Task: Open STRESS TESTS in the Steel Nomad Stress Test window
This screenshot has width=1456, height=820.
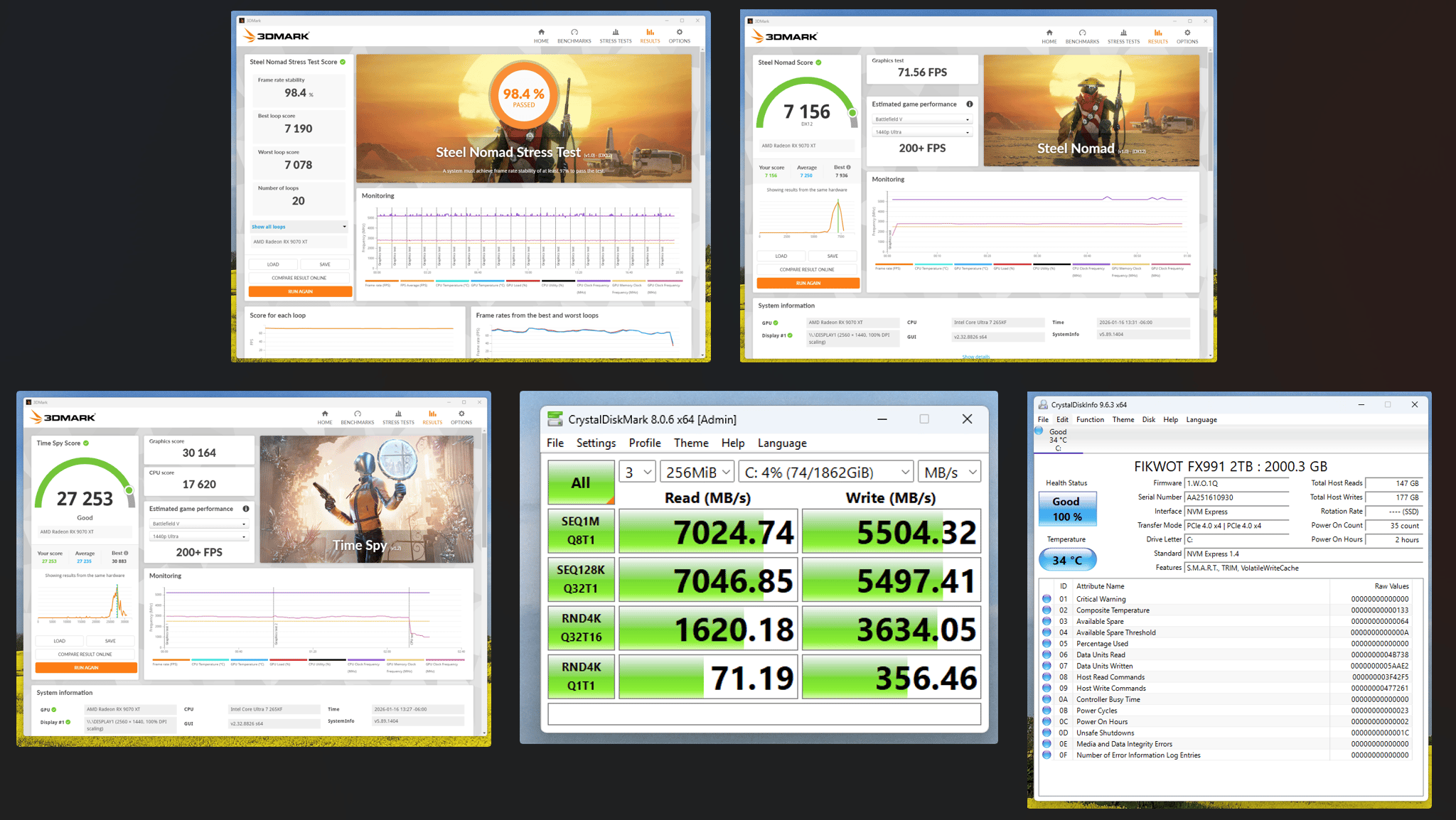Action: click(616, 36)
